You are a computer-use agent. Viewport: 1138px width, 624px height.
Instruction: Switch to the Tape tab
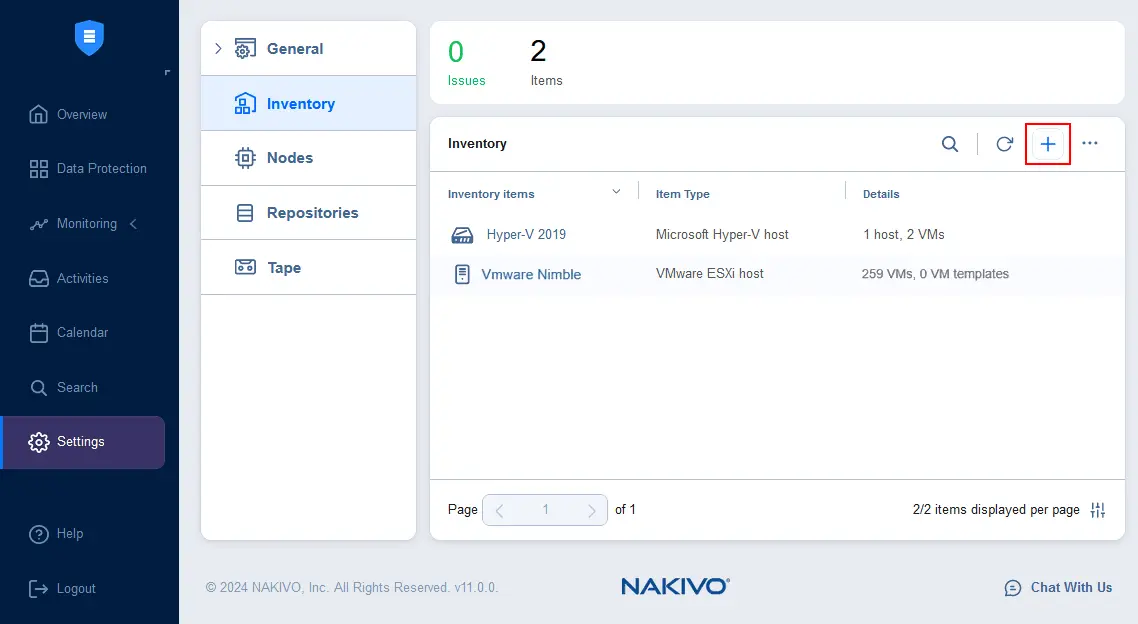[x=308, y=268]
